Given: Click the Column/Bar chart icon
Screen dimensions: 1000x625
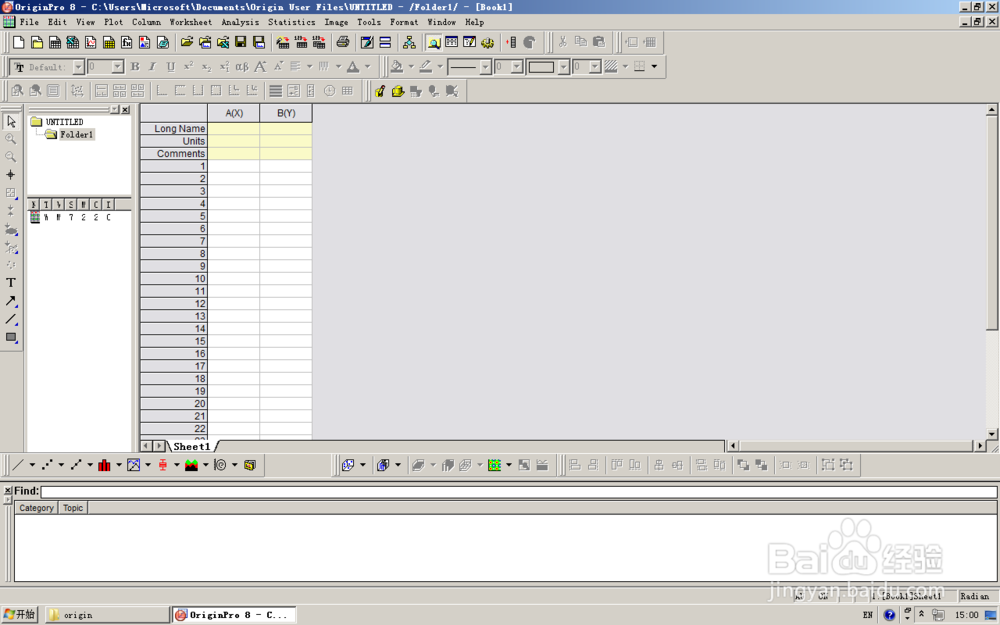Looking at the screenshot, I should click(x=105, y=465).
